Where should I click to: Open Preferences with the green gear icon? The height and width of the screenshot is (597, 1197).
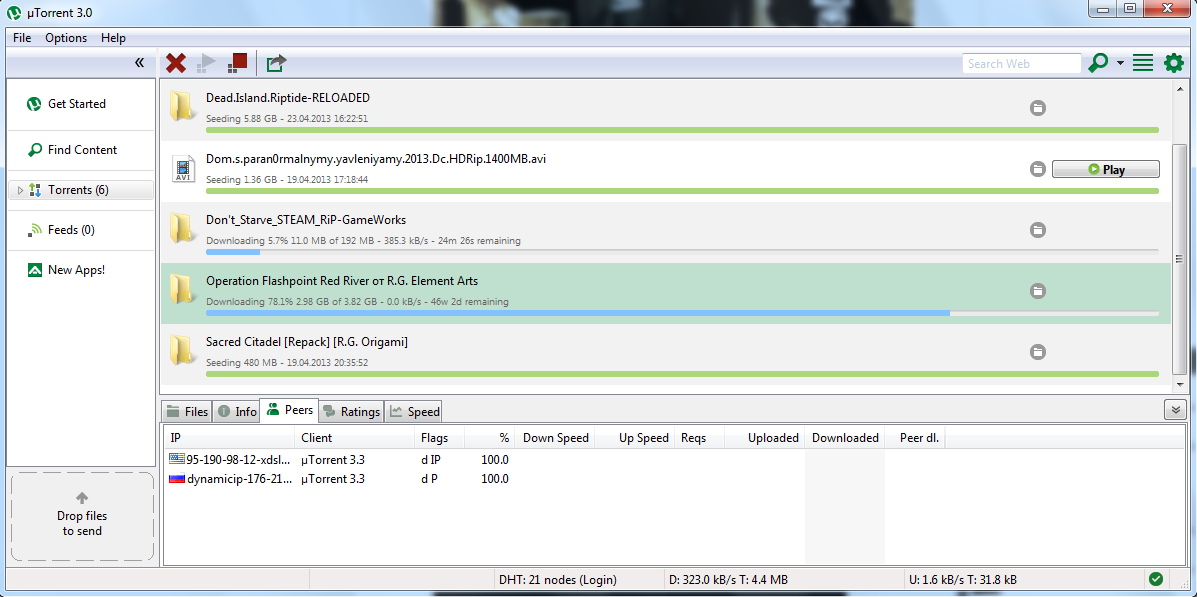(x=1173, y=63)
